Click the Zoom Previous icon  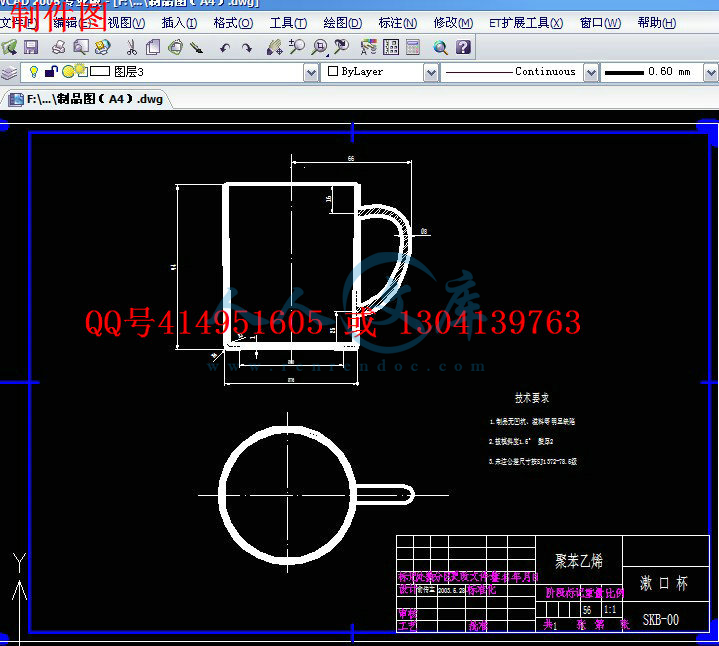342,47
